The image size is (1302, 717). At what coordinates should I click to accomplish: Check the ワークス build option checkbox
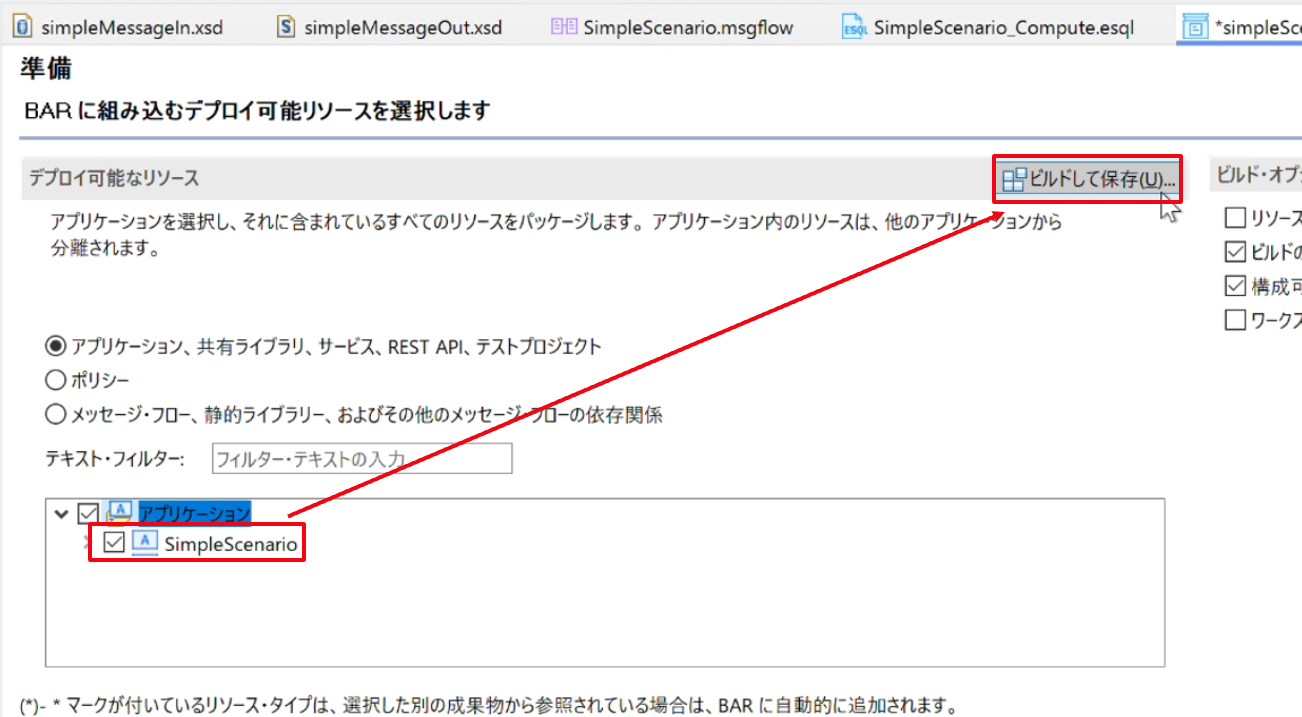[1235, 320]
